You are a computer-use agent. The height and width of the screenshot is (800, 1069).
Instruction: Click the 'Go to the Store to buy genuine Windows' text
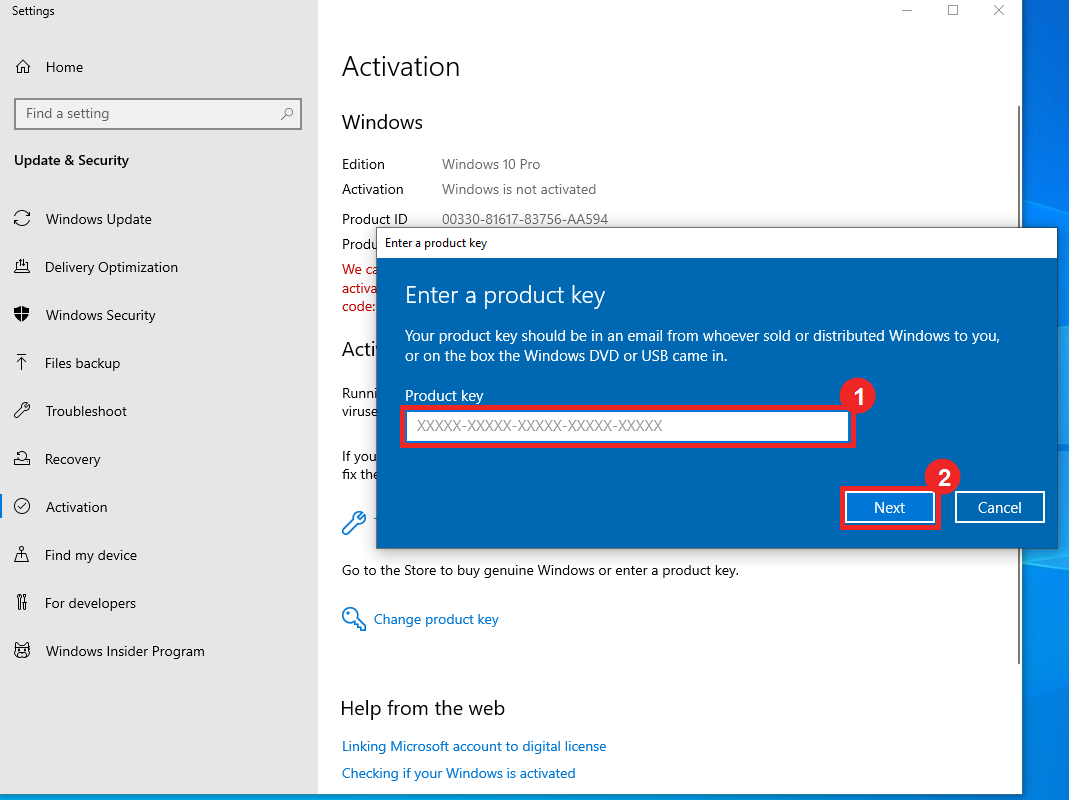(540, 570)
